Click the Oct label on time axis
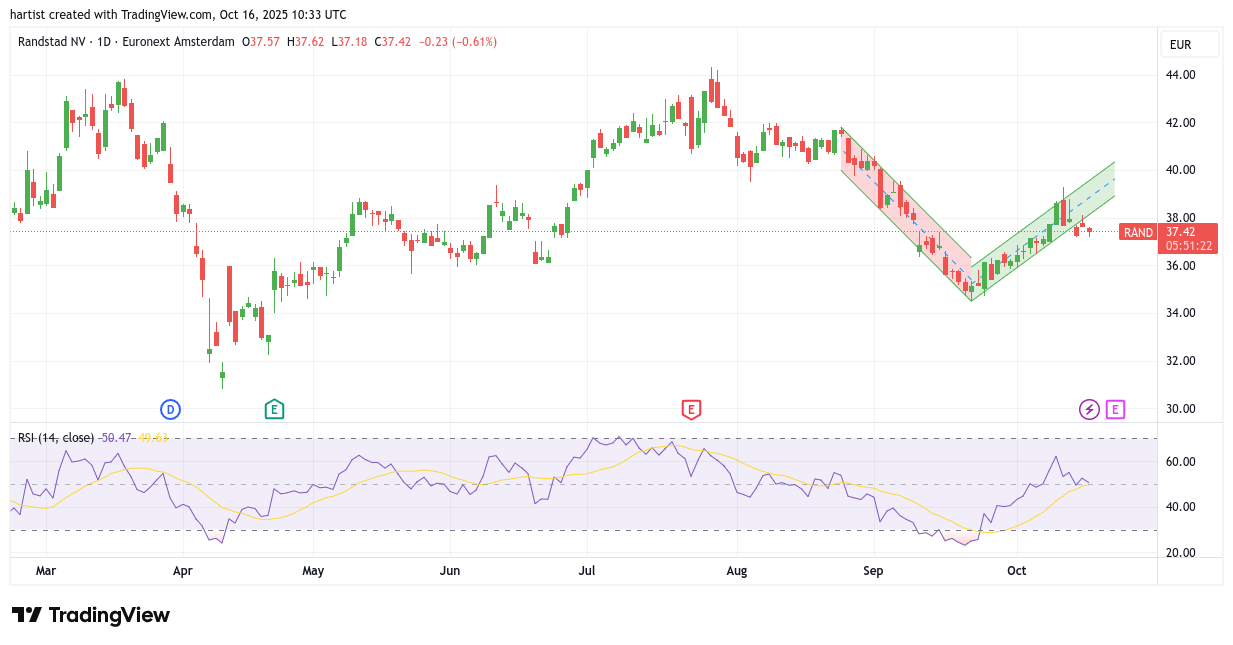 1017,571
